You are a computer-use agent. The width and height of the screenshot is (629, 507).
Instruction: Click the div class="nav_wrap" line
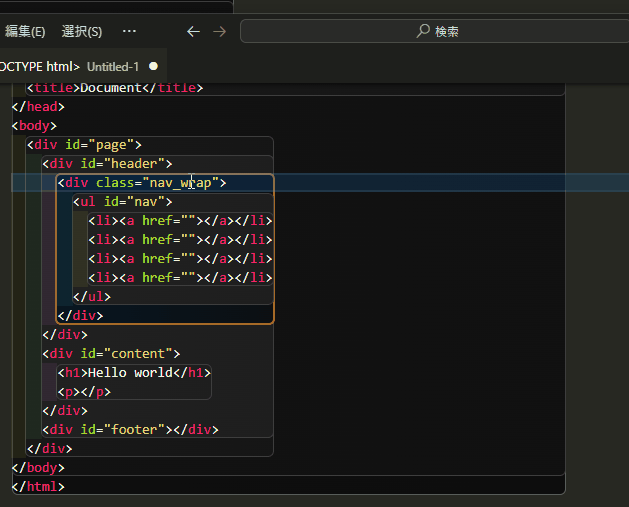click(142, 183)
